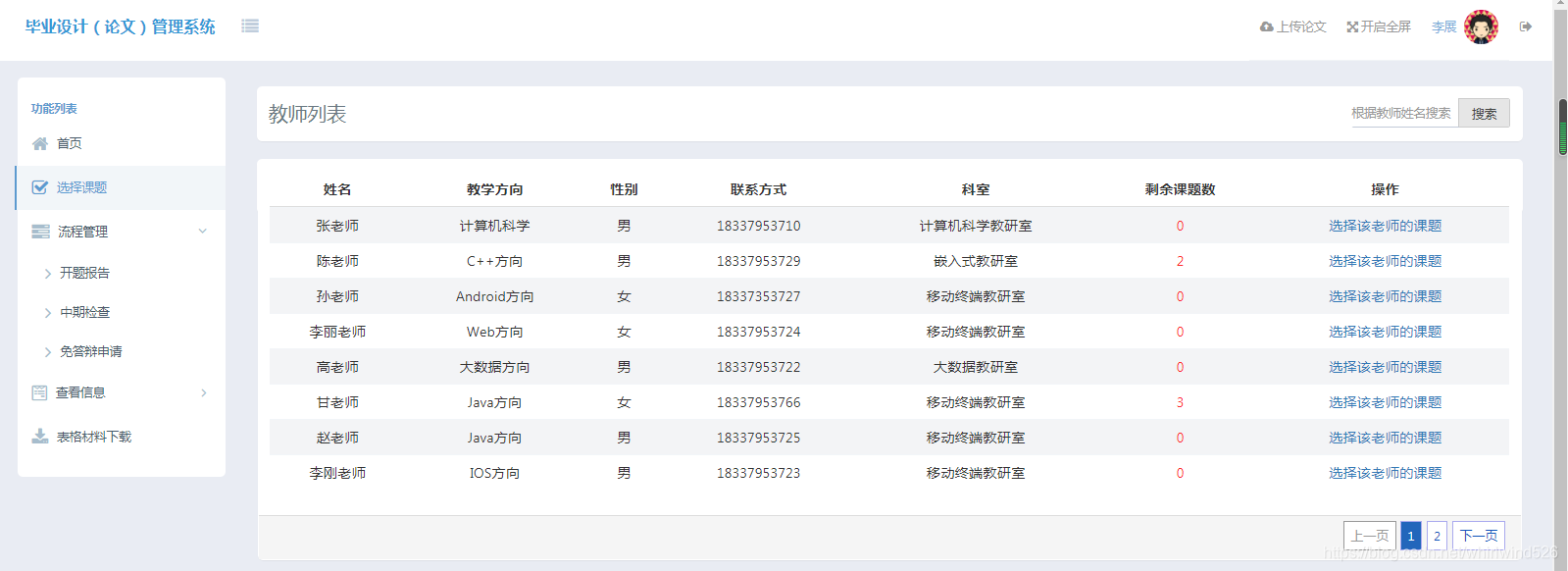The height and width of the screenshot is (571, 1568).
Task: Open the 流程管理 menu
Action: point(82,232)
